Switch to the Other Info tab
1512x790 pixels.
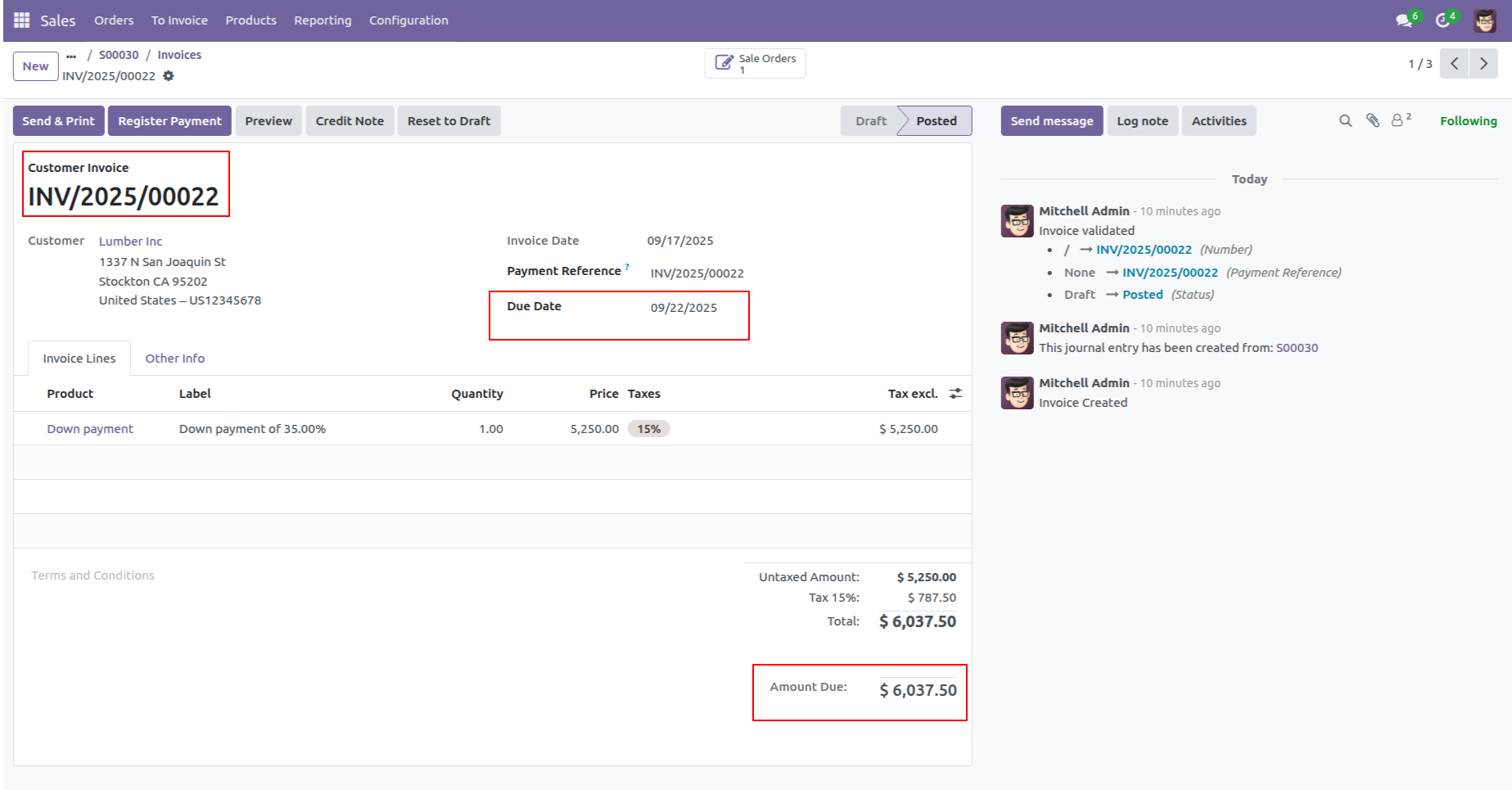tap(174, 359)
